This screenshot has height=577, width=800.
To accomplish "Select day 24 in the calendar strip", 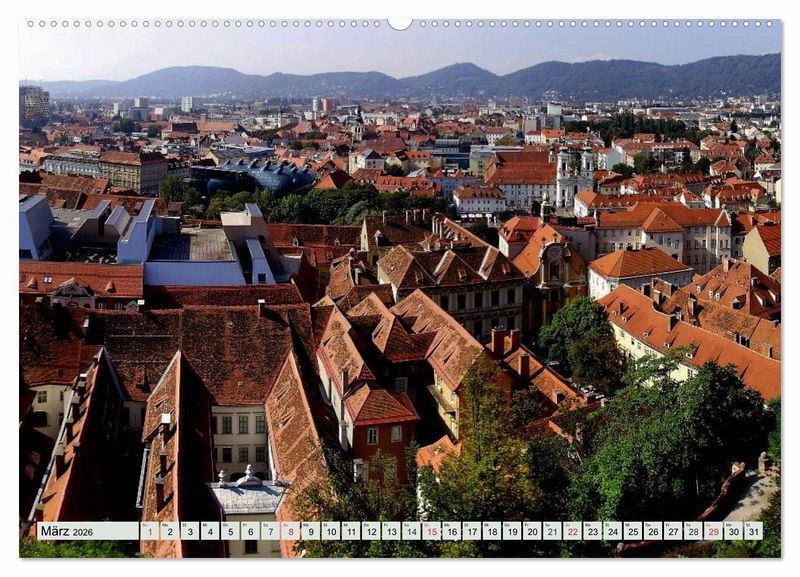I will (613, 531).
